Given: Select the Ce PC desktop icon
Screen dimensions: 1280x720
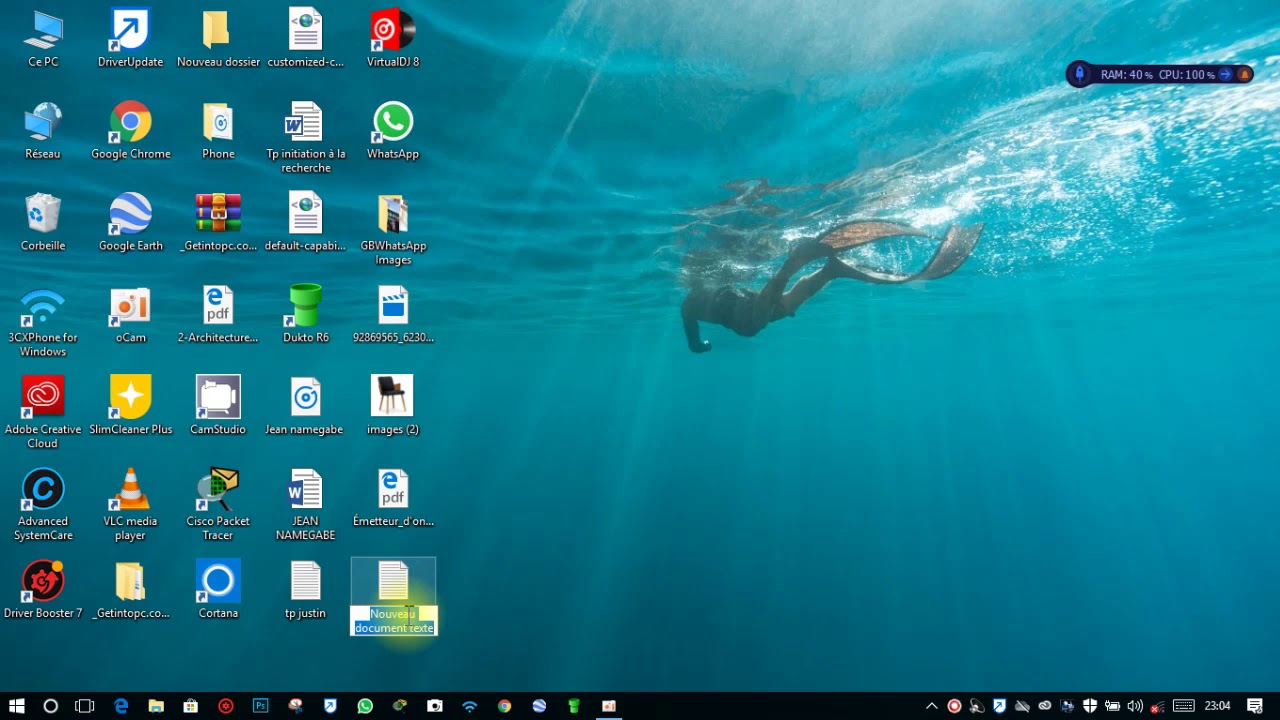Looking at the screenshot, I should coord(43,39).
